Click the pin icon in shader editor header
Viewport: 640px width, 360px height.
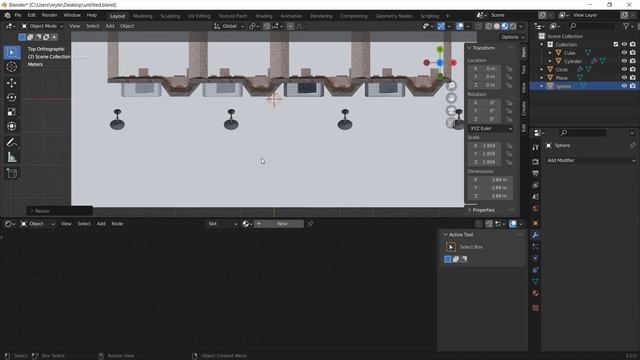pyautogui.click(x=310, y=224)
